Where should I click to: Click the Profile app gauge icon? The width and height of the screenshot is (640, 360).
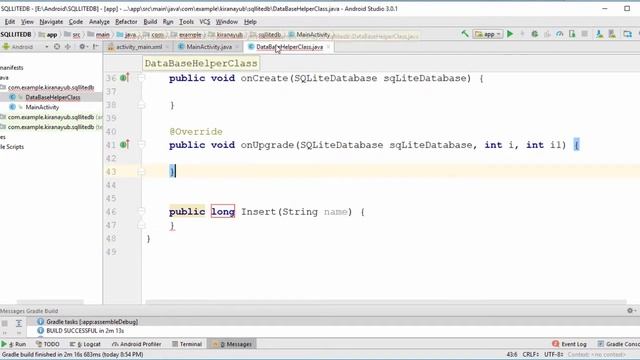pos(560,34)
